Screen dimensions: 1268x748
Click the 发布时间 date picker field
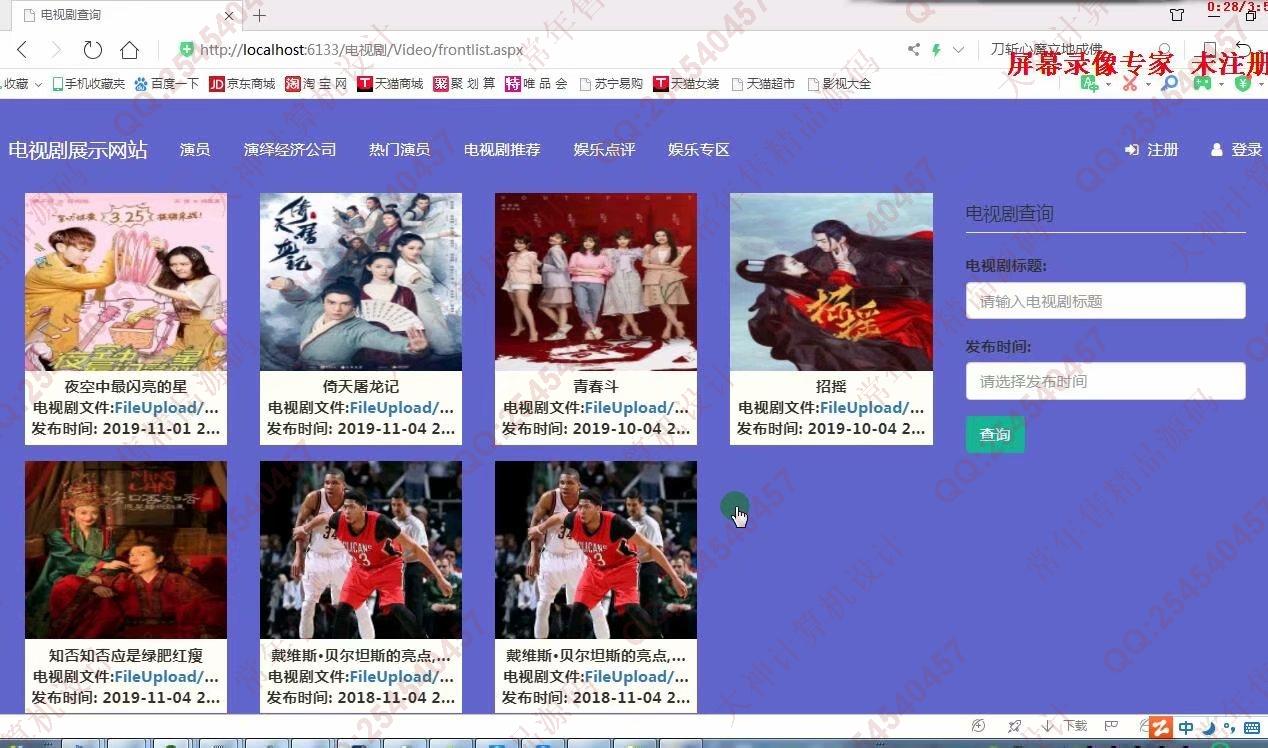pyautogui.click(x=1105, y=381)
